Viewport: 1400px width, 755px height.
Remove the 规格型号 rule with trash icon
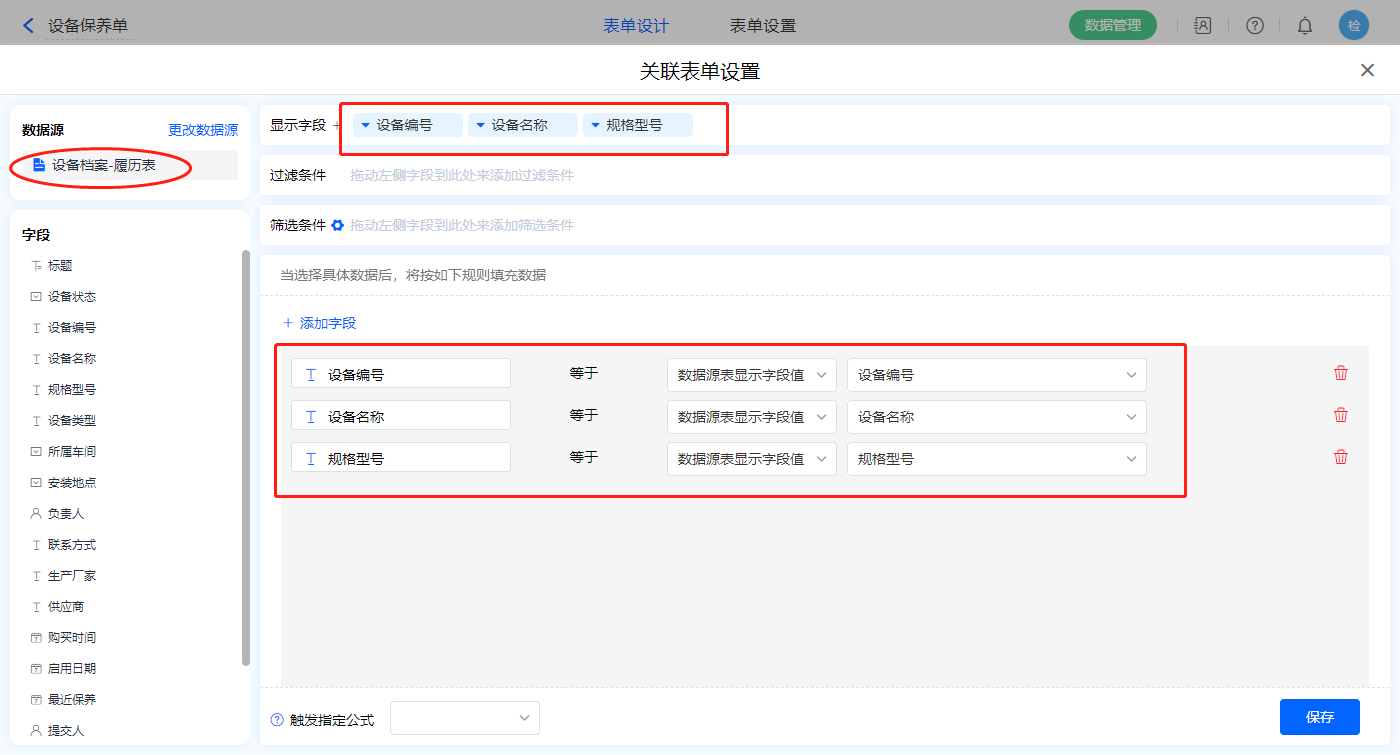pyautogui.click(x=1341, y=458)
